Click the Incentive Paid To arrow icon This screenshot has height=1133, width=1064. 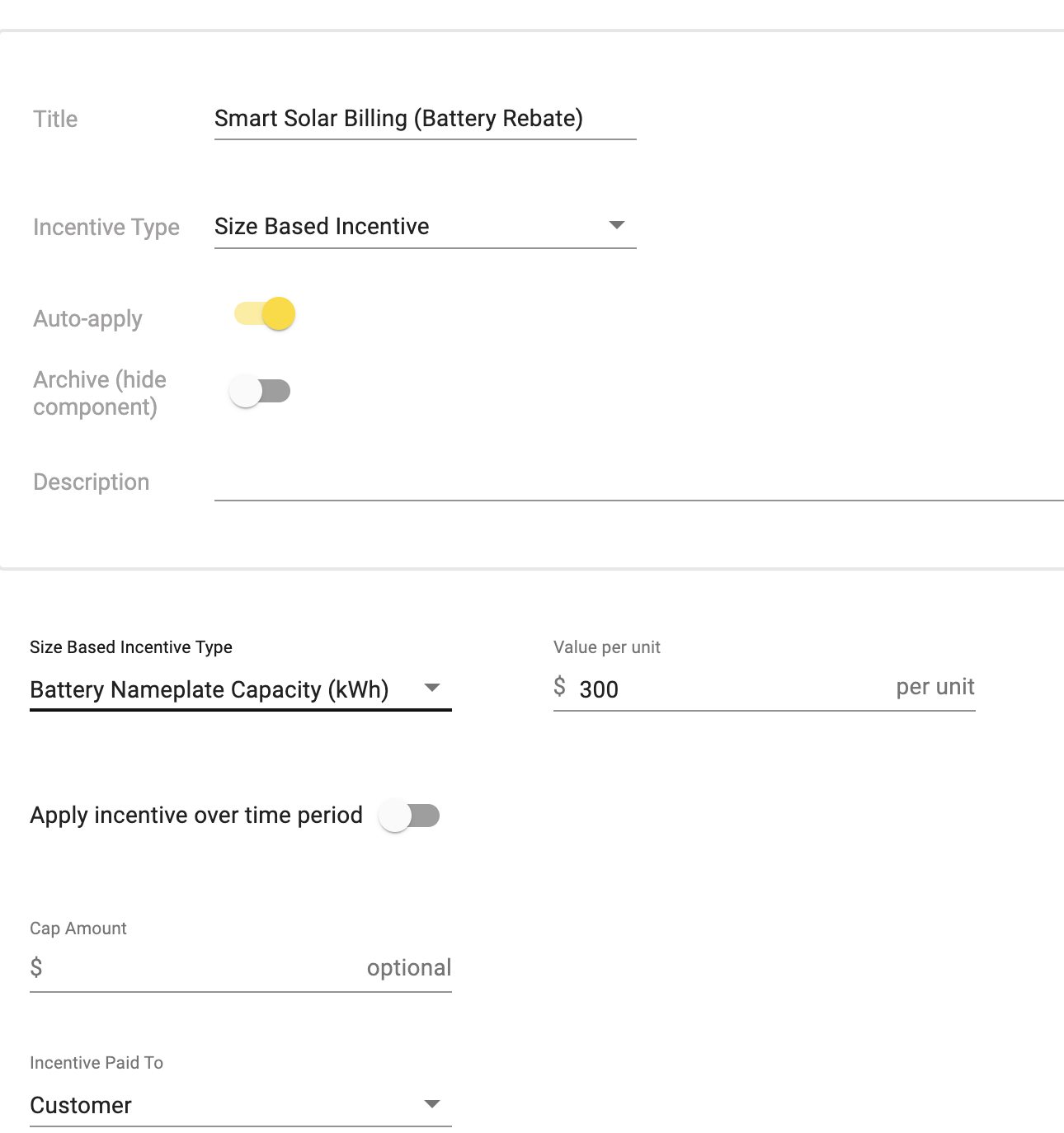(431, 1103)
